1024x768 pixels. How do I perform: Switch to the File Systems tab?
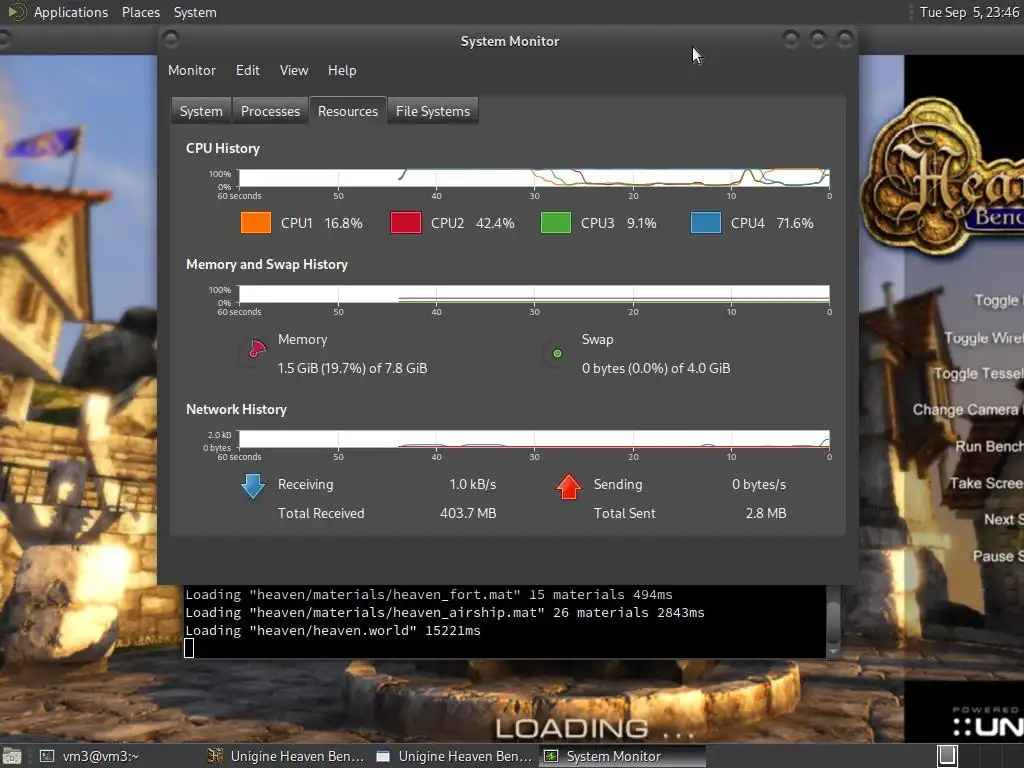tap(433, 111)
